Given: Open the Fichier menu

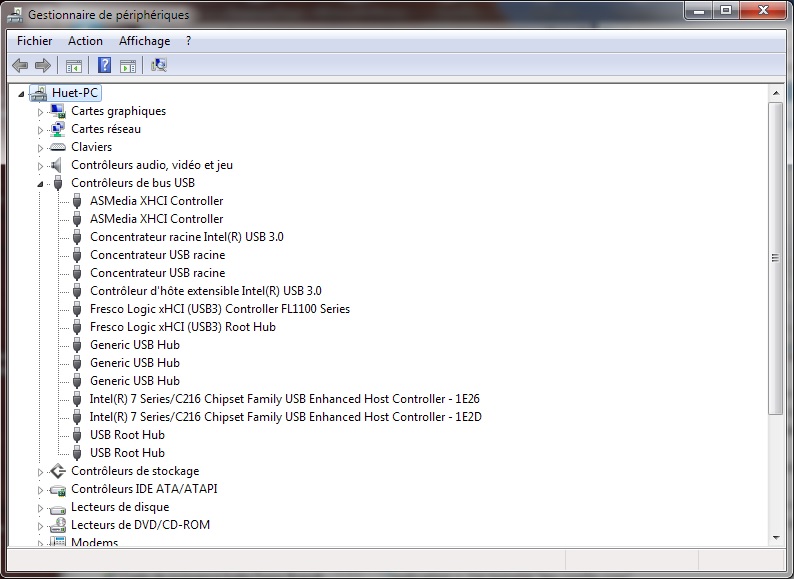Looking at the screenshot, I should tap(34, 41).
